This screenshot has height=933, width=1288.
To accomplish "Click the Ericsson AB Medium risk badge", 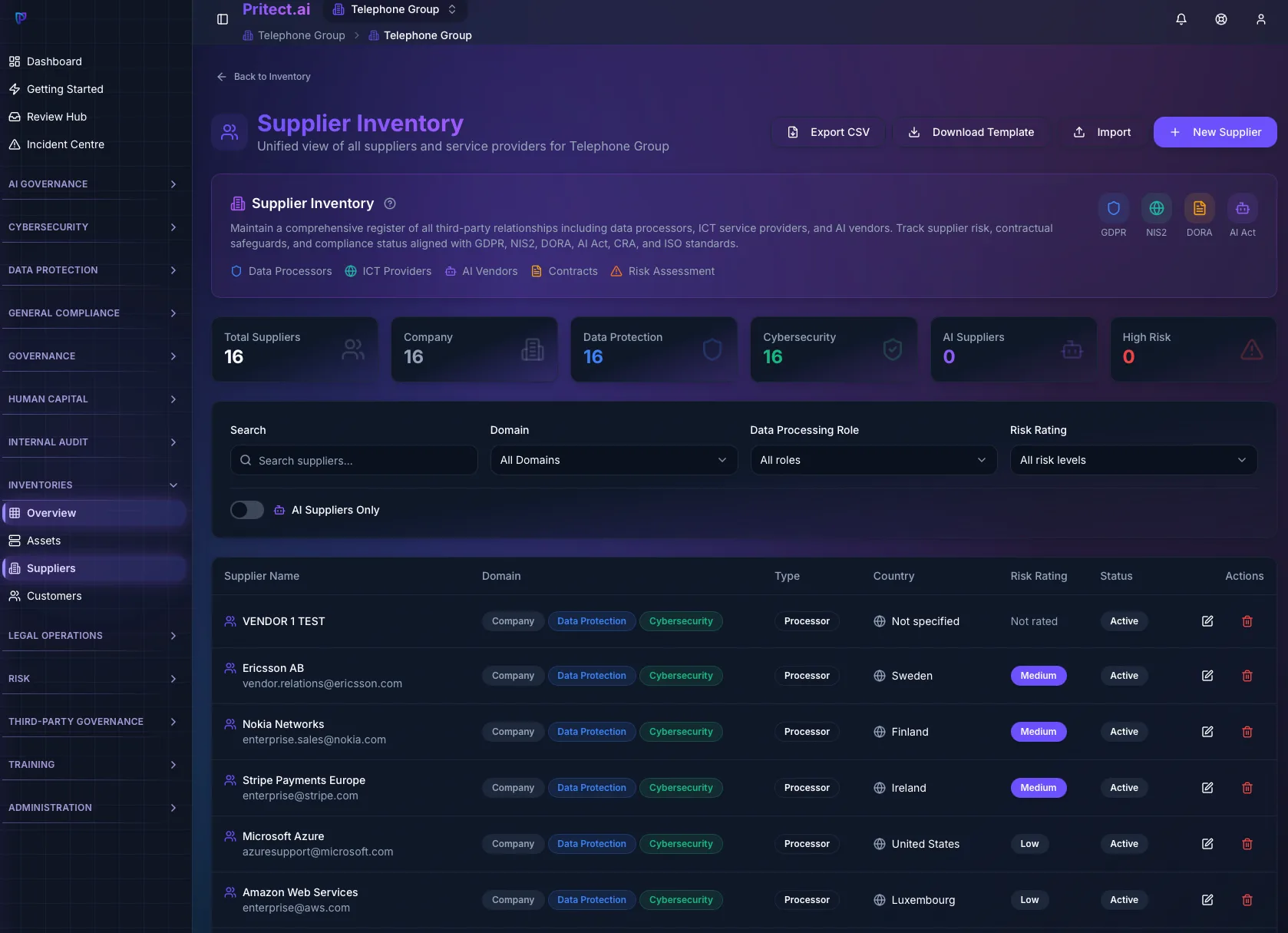I will (x=1039, y=676).
